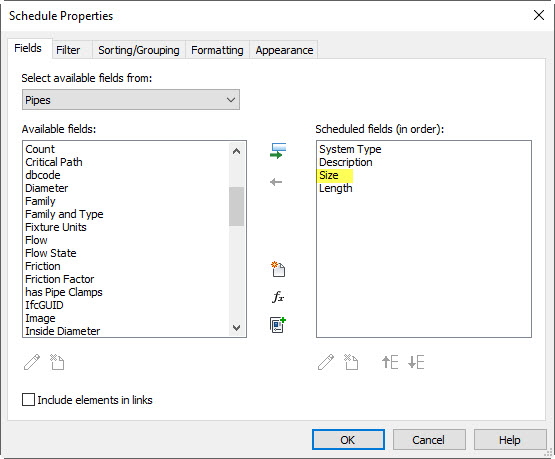Click Delete parameter icon under Available fields
This screenshot has height=459, width=555.
pos(57,362)
